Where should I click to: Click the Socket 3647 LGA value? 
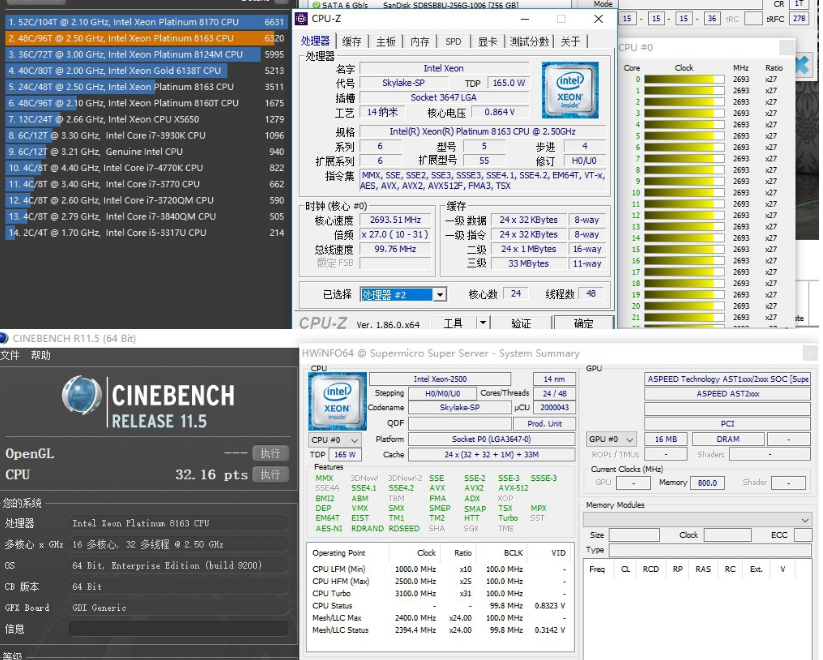pyautogui.click(x=444, y=98)
